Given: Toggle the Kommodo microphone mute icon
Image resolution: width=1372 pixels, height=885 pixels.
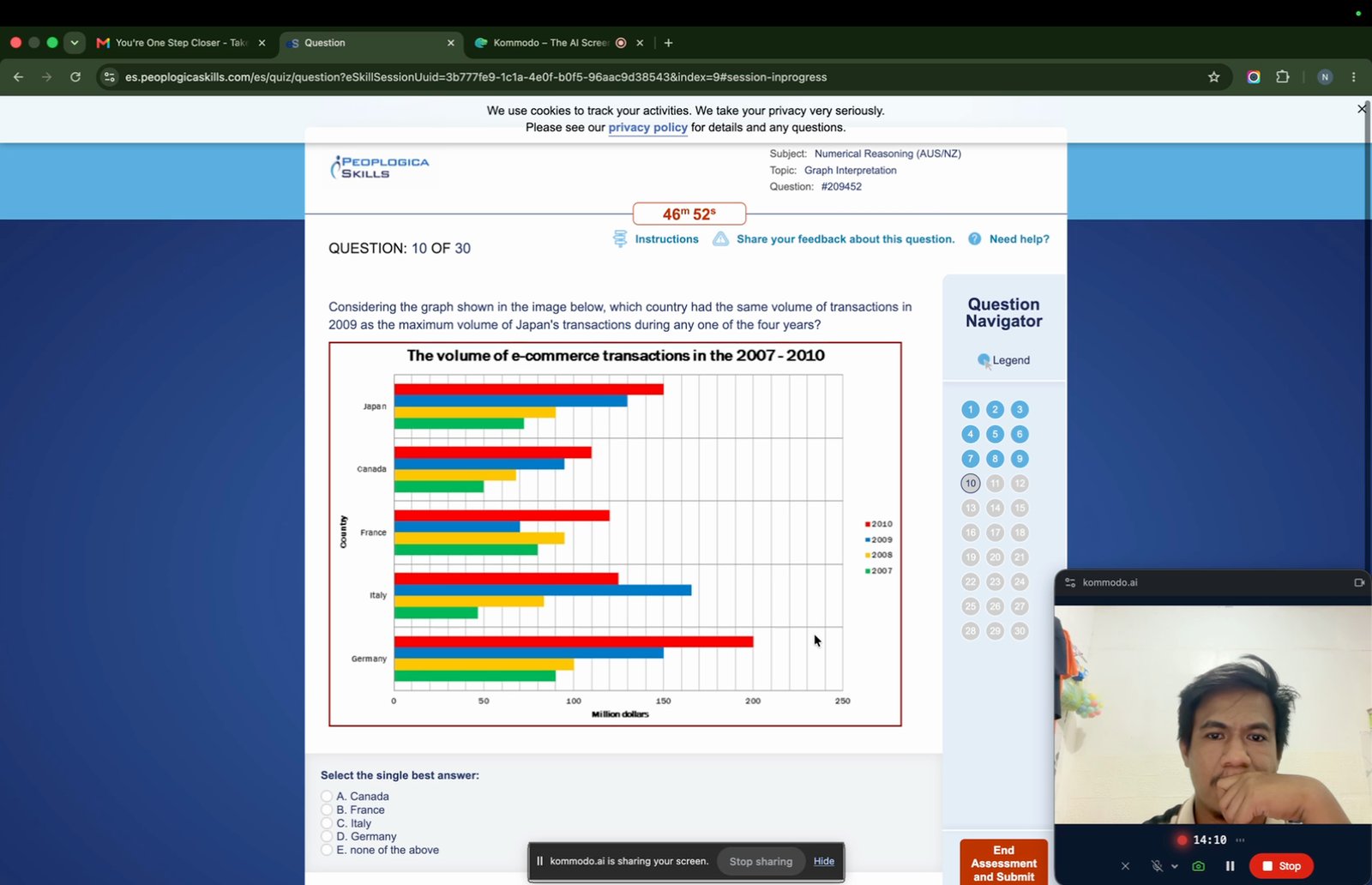Looking at the screenshot, I should click(1157, 866).
